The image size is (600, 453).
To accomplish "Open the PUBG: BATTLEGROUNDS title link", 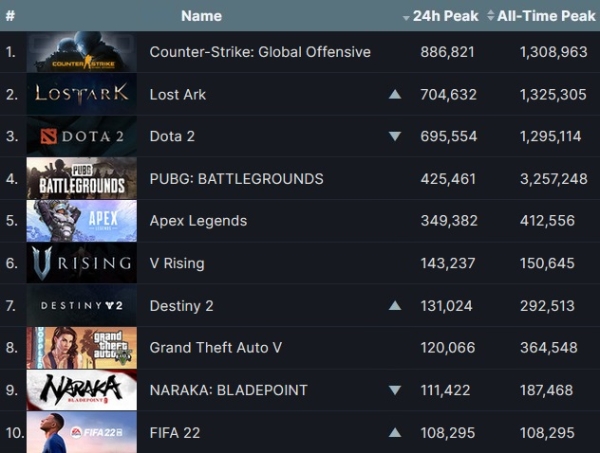I will point(236,179).
